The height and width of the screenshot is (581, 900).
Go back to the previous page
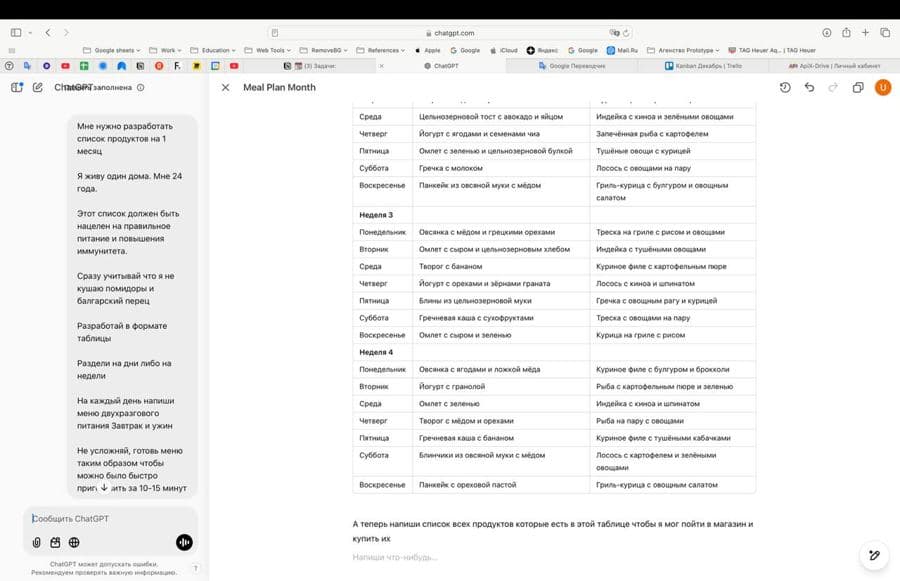[48, 33]
